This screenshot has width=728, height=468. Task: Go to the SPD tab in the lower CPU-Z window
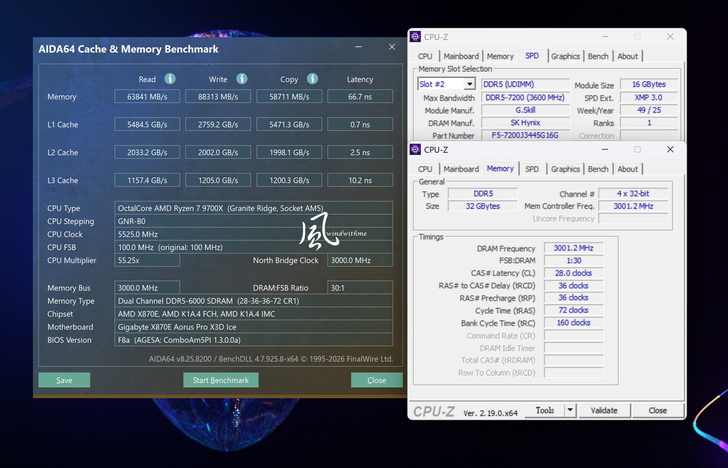(x=532, y=169)
